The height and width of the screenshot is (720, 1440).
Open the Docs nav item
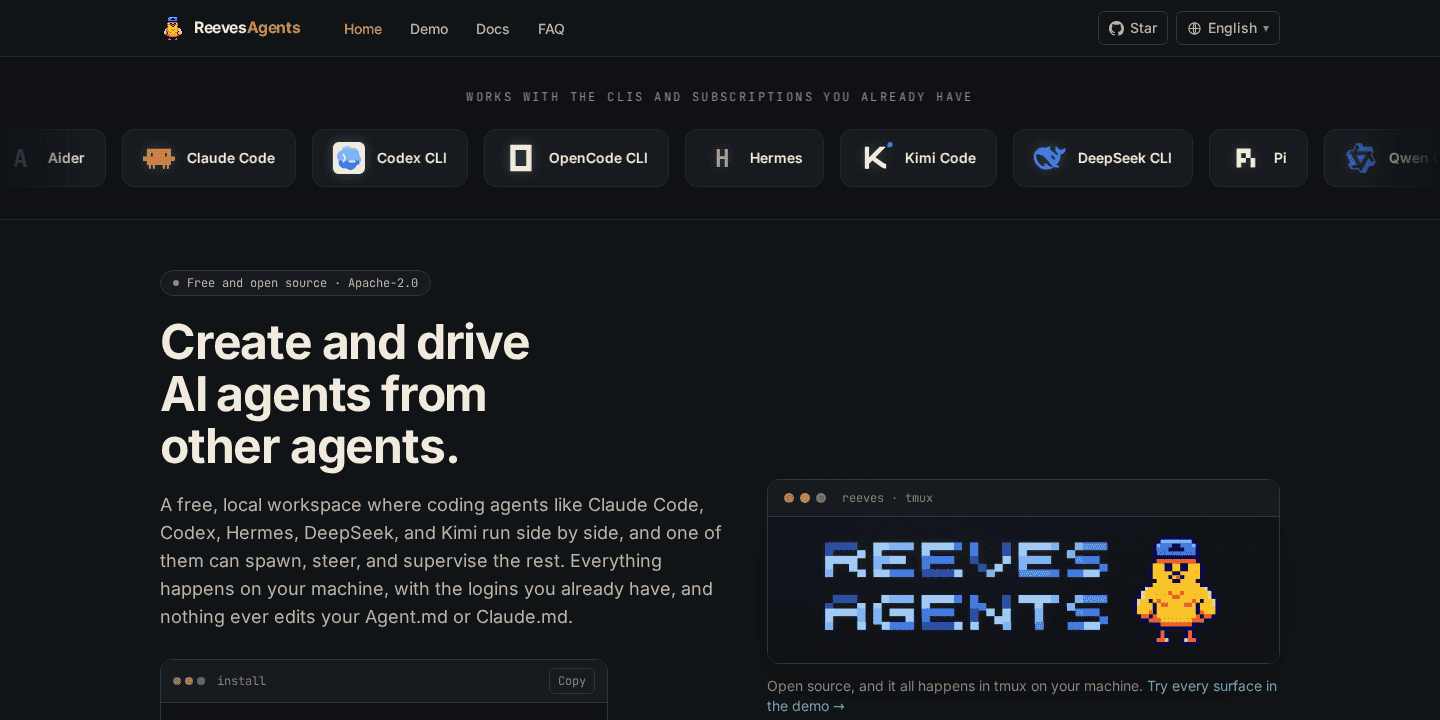pos(493,29)
